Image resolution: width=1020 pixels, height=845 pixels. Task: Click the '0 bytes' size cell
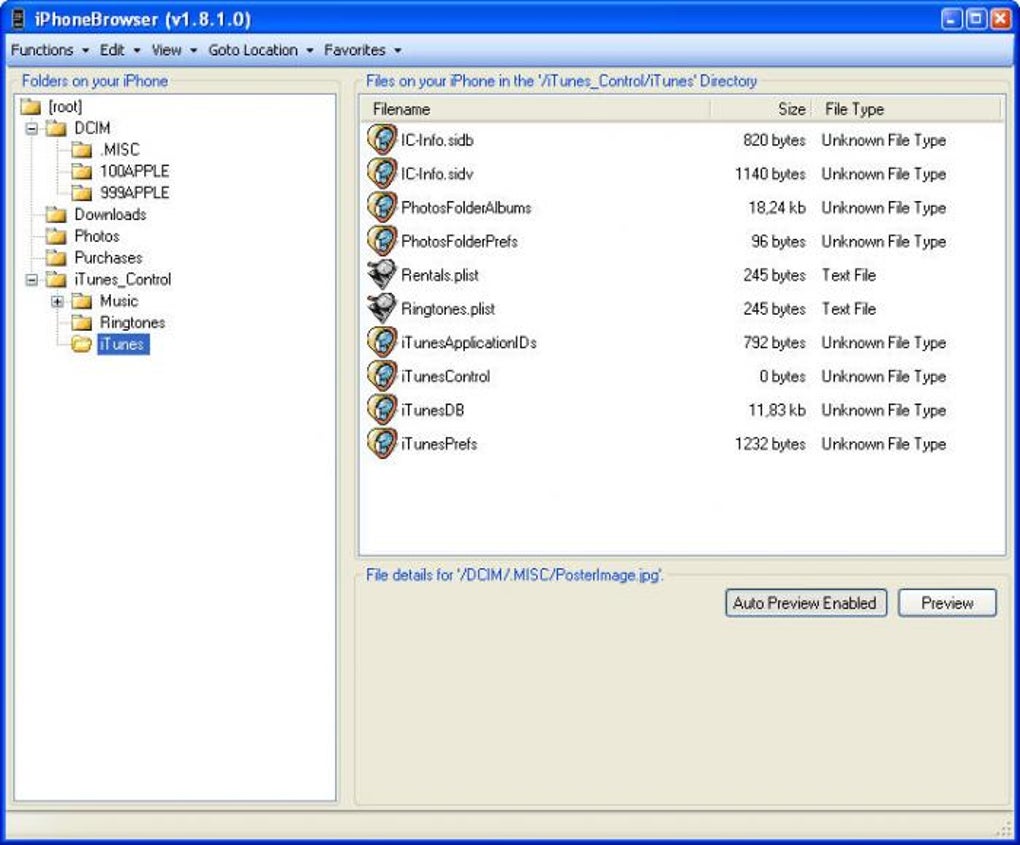[x=783, y=377]
